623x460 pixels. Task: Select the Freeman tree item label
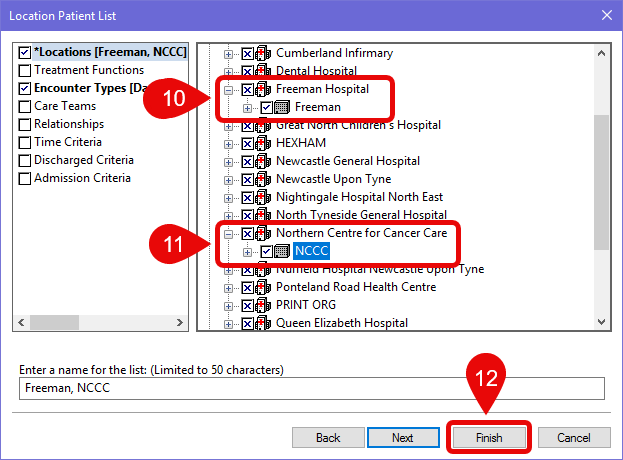pos(318,107)
